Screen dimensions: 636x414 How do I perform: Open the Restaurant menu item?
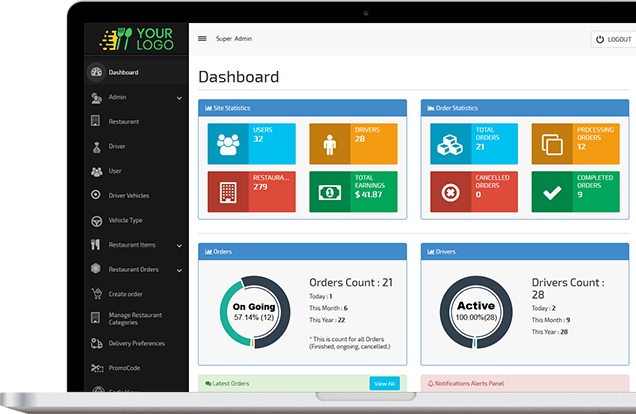[x=136, y=121]
